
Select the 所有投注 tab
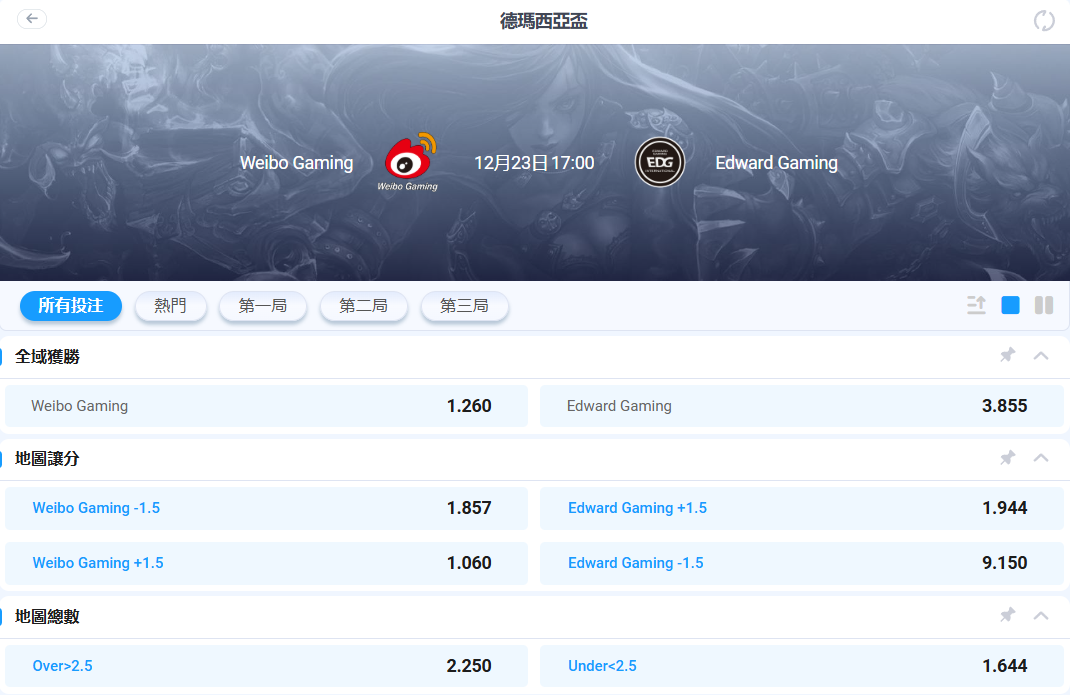tap(71, 306)
